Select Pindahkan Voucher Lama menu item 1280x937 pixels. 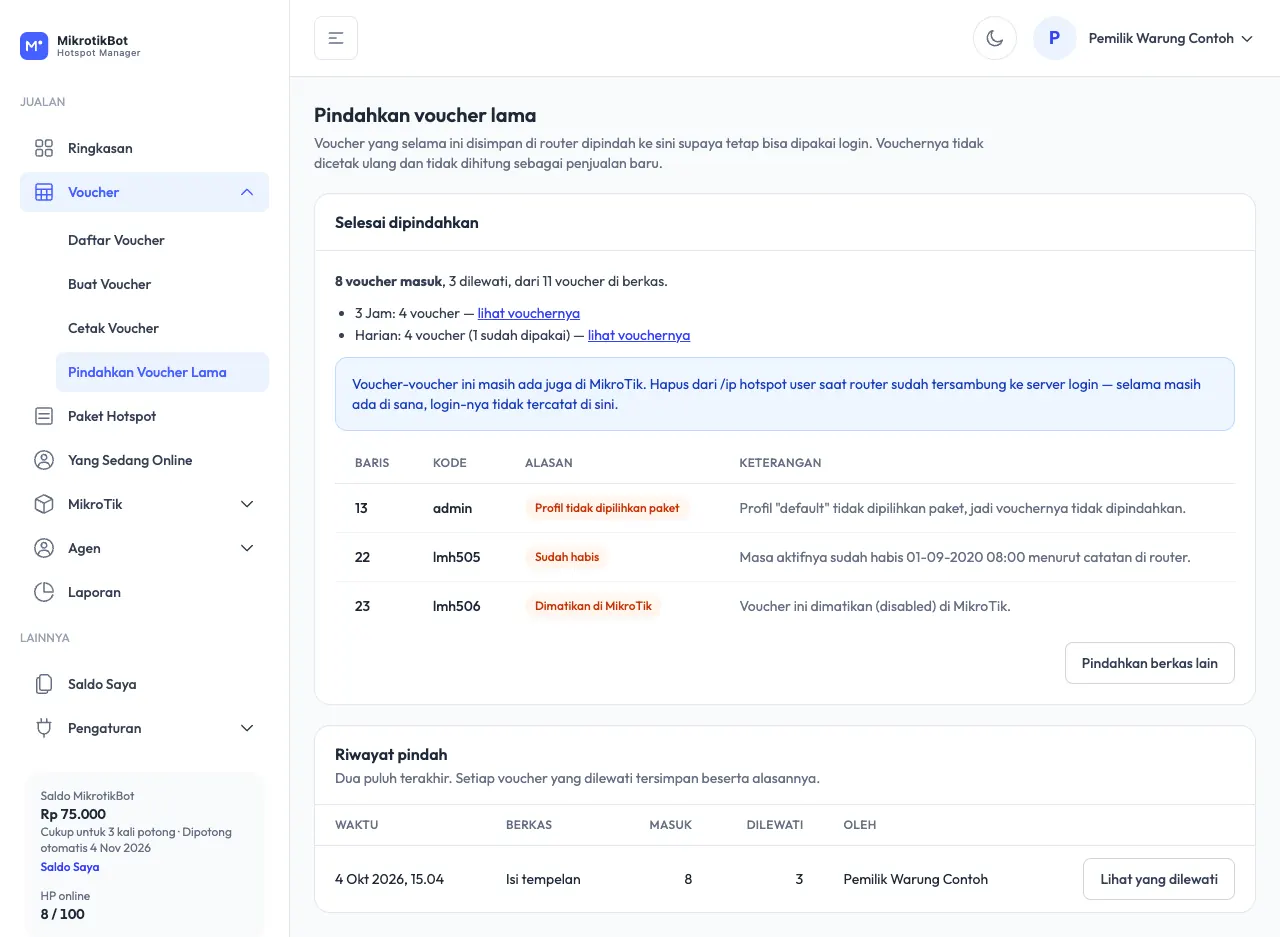[x=162, y=372]
